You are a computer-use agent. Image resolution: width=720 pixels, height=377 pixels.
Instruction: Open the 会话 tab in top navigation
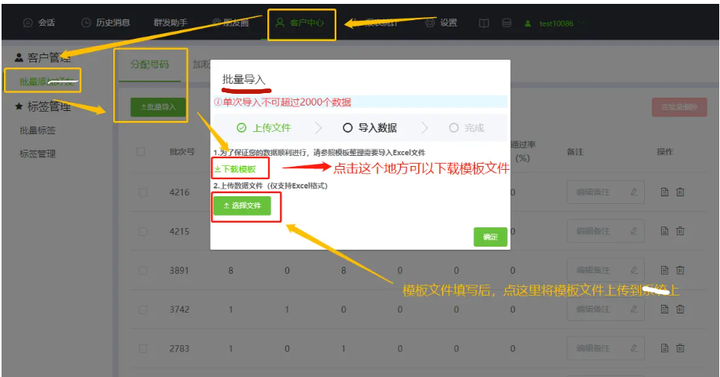pos(39,23)
